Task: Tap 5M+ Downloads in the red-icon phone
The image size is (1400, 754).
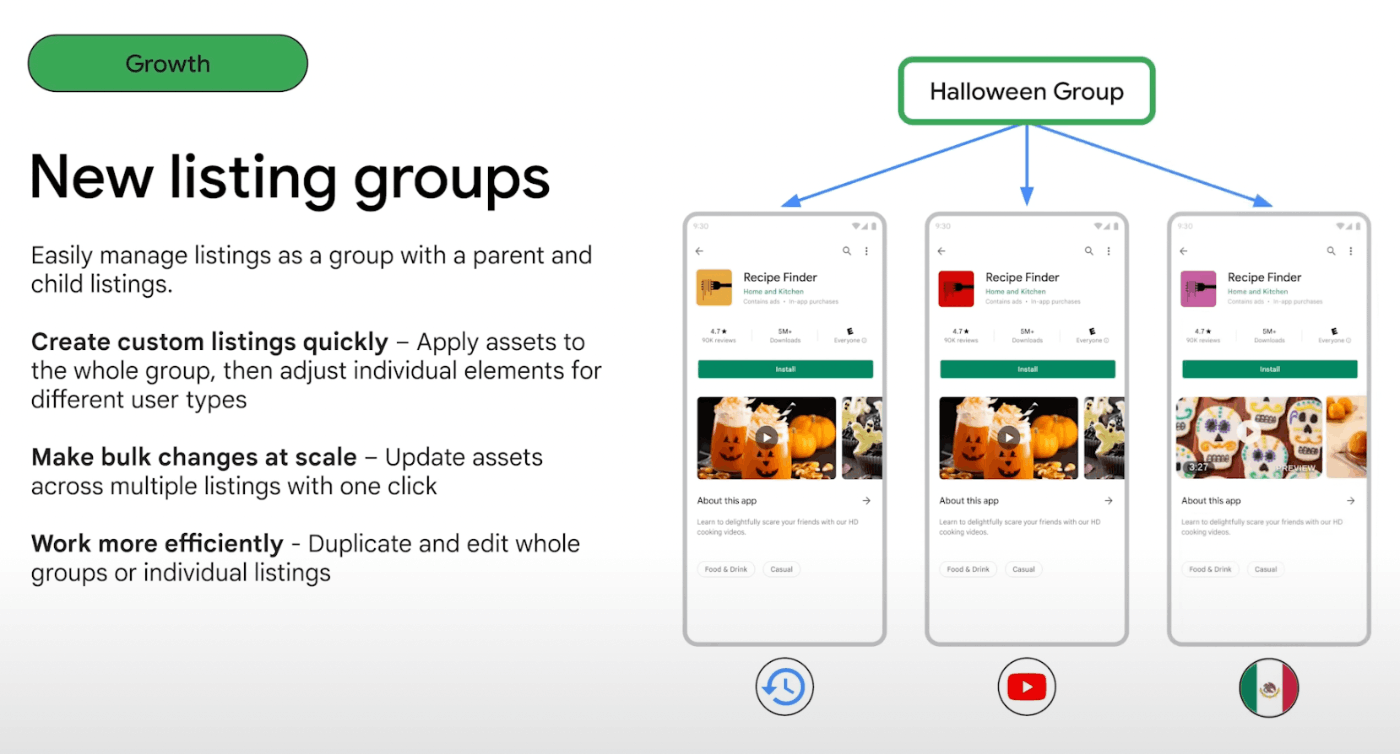Action: (1027, 335)
